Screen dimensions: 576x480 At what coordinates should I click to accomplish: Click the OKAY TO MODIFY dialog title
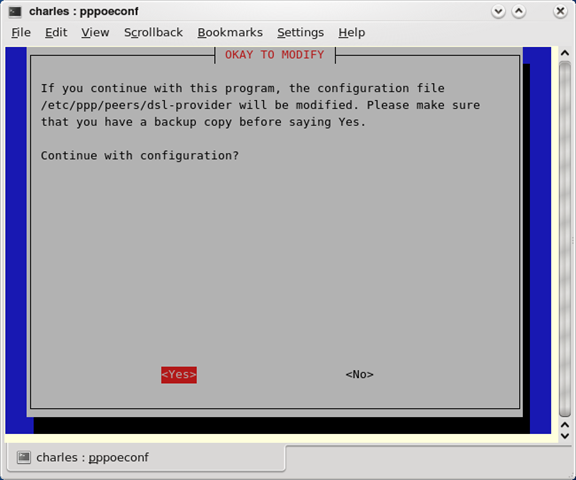(275, 55)
